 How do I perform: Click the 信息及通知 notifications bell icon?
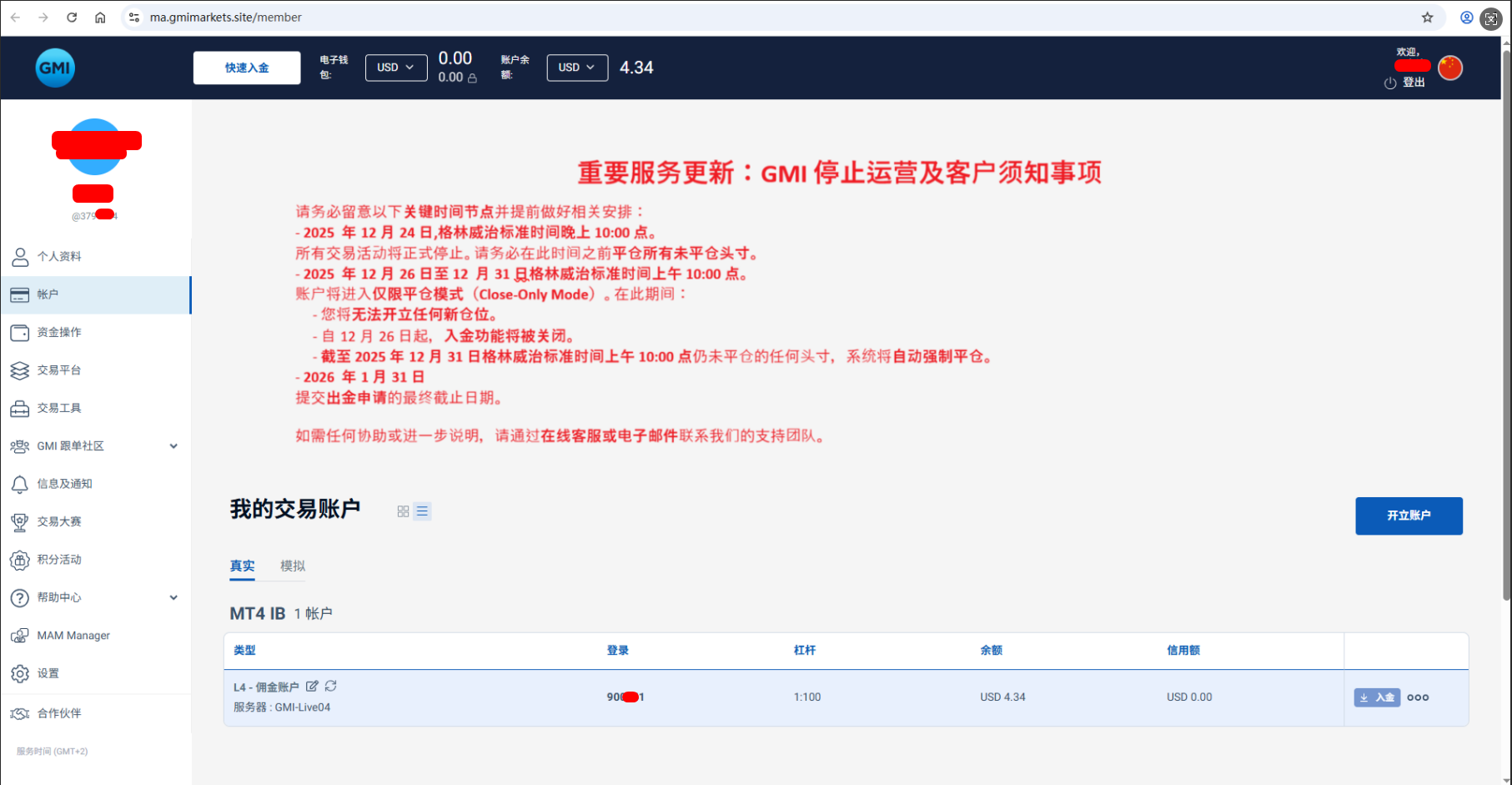click(20, 484)
